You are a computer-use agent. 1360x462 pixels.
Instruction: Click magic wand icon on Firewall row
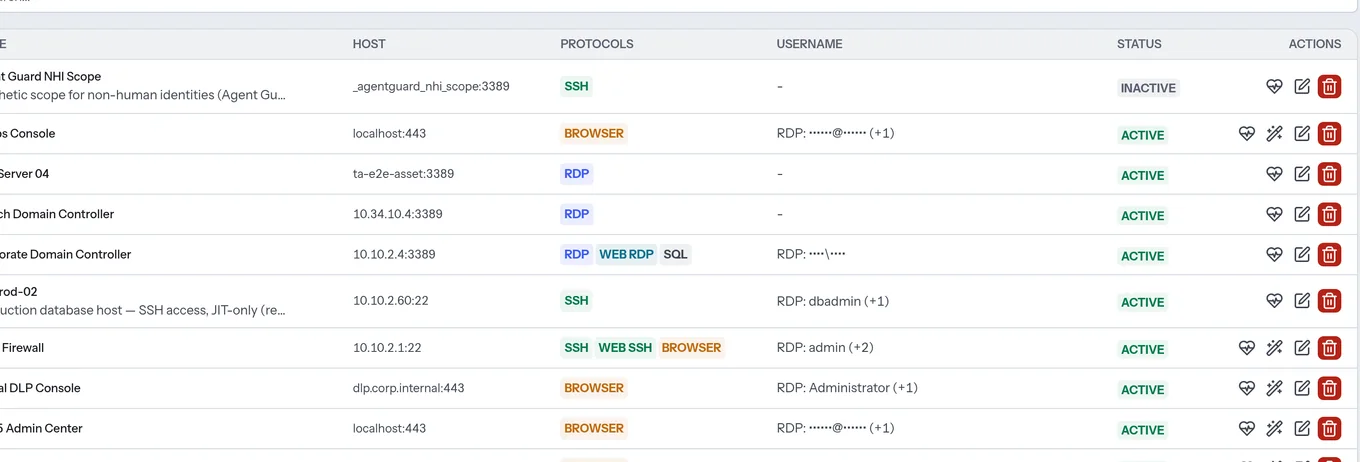tap(1274, 348)
